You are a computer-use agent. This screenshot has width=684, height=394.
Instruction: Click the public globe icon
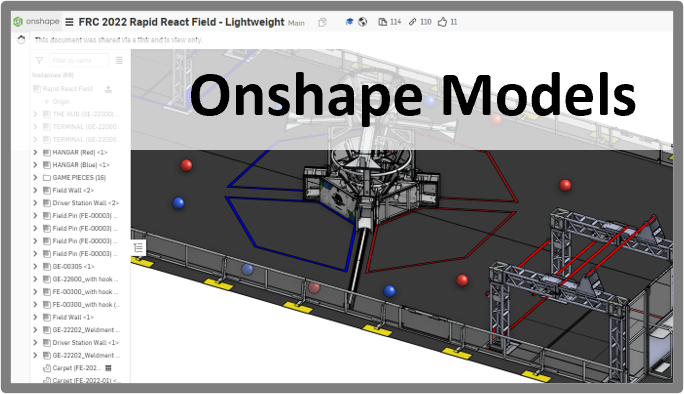363,22
